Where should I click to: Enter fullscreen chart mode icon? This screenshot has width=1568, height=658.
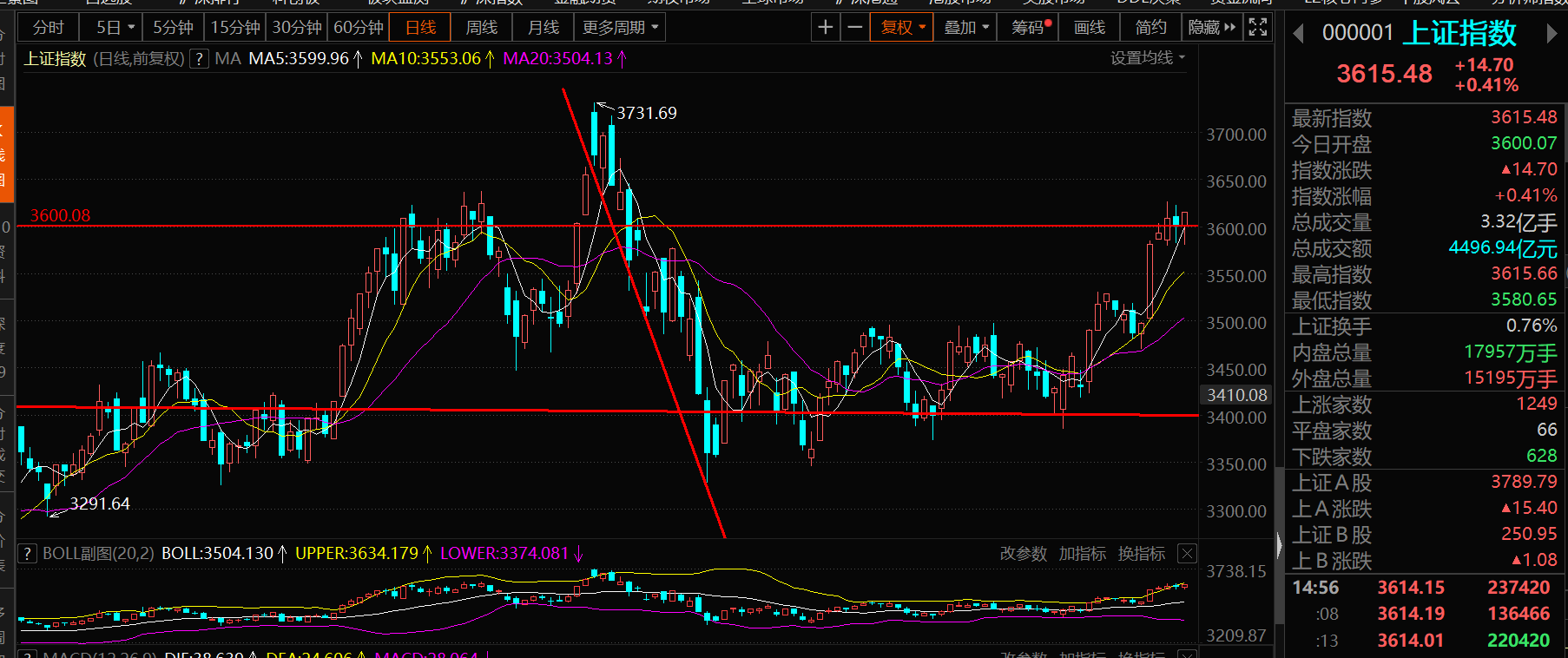1257,28
